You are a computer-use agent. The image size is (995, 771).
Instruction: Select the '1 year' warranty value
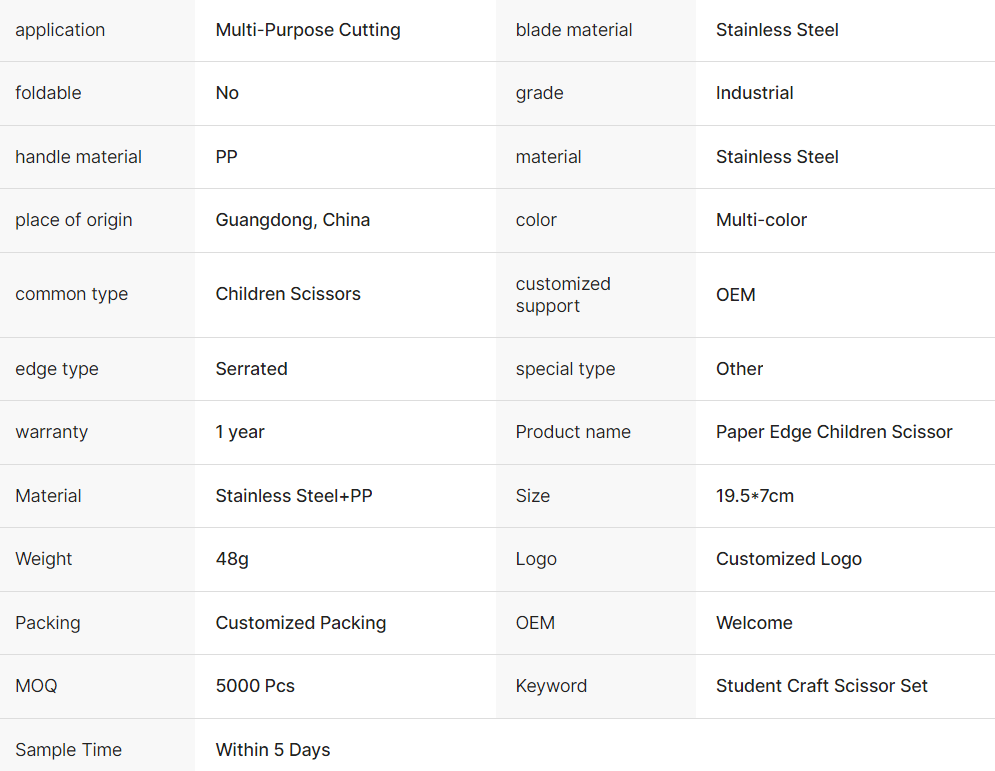pos(240,432)
